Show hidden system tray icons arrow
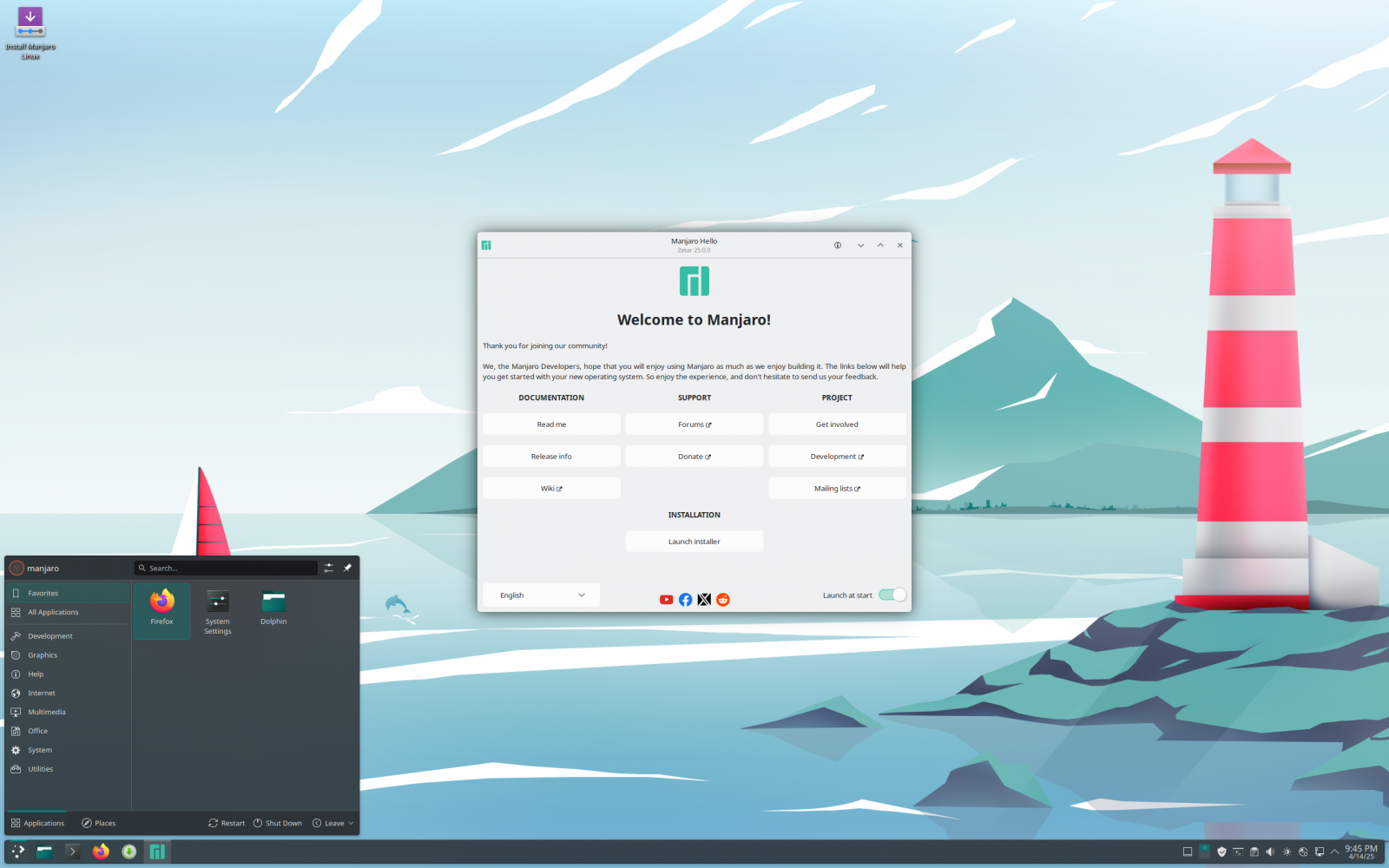 click(x=1334, y=852)
